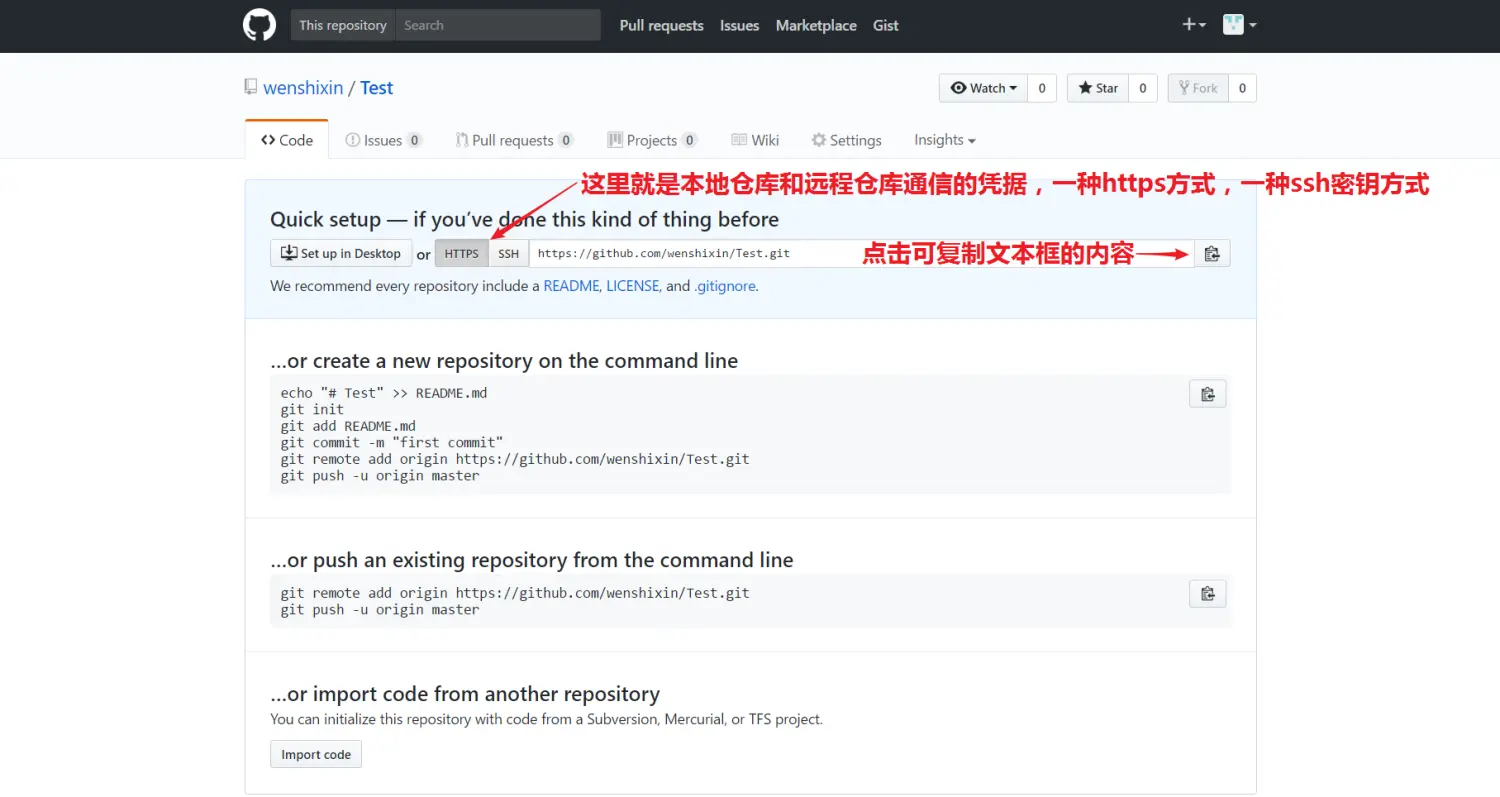
Task: Click the README link
Action: [x=571, y=286]
